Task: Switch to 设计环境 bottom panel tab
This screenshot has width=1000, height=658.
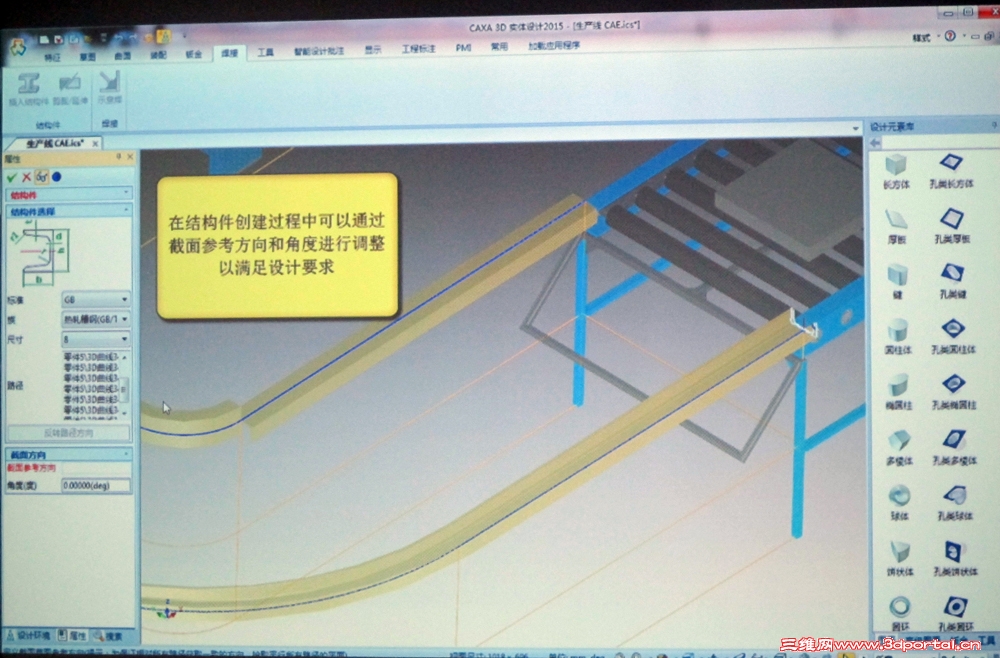Action: pyautogui.click(x=28, y=636)
